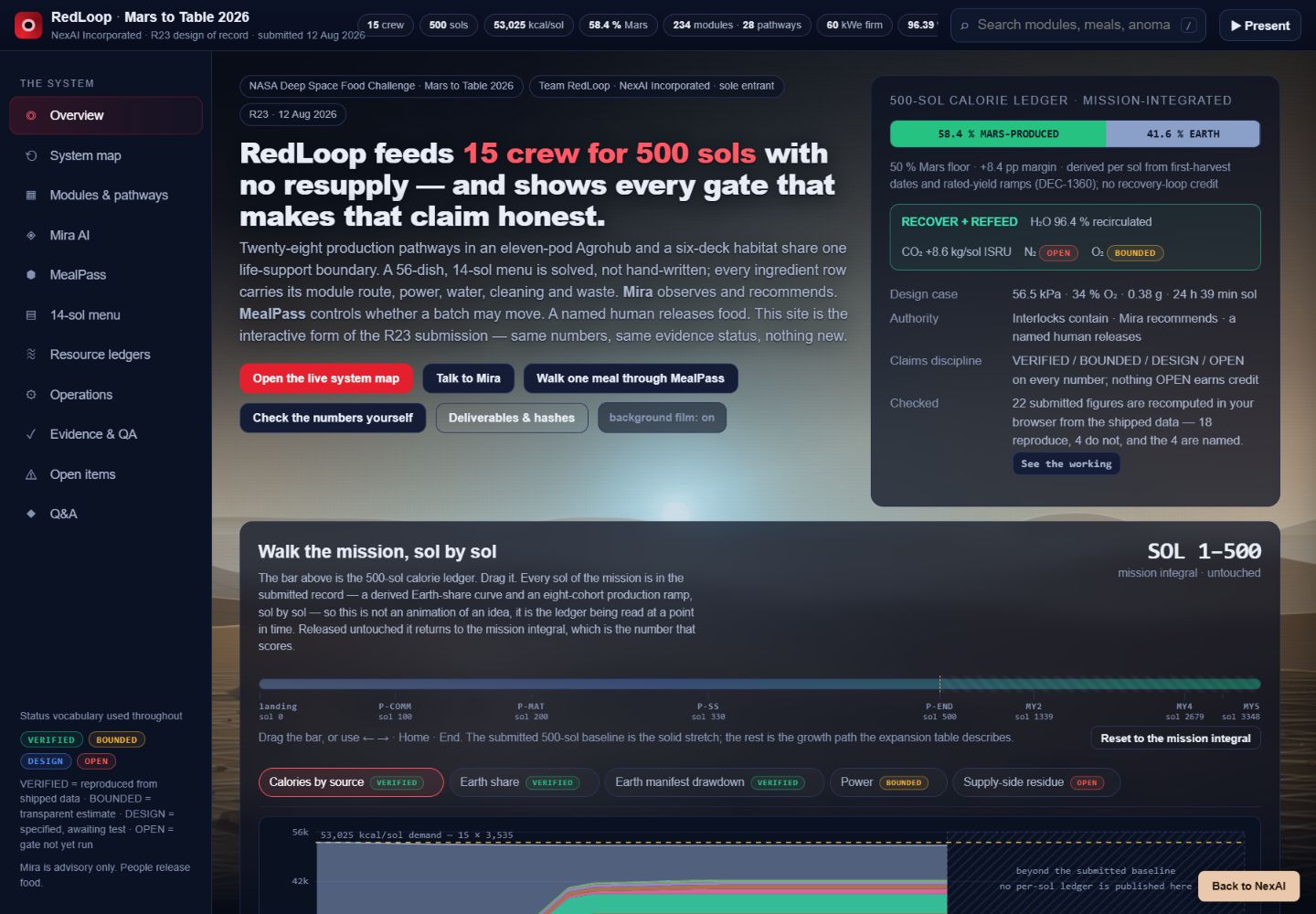Walk one meal through MealPass

[631, 378]
